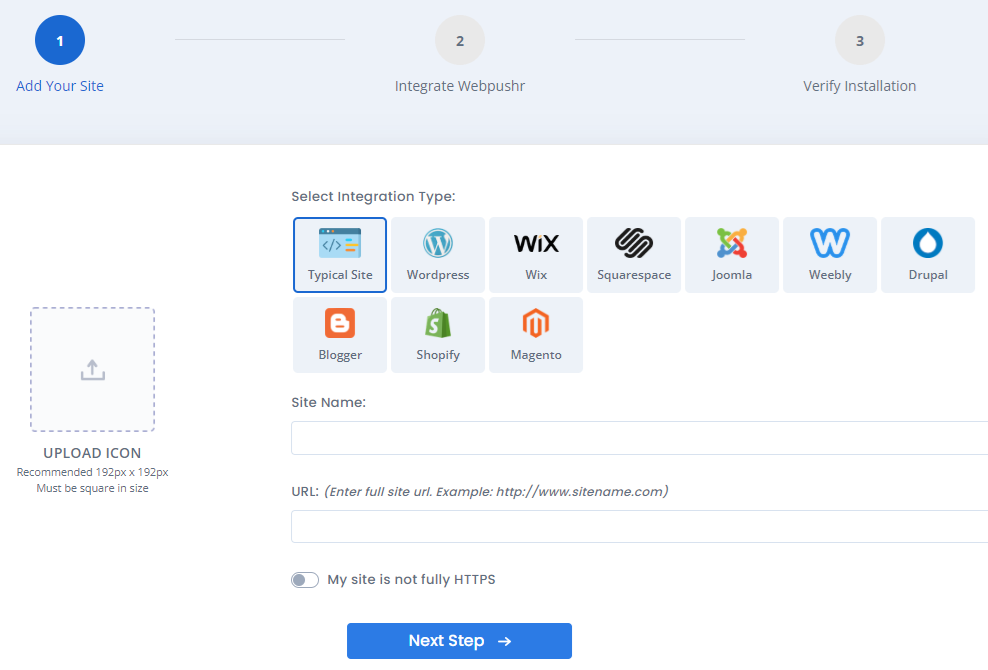Pick the Shopify integration option
Screen dimensions: 988x670
pos(438,335)
